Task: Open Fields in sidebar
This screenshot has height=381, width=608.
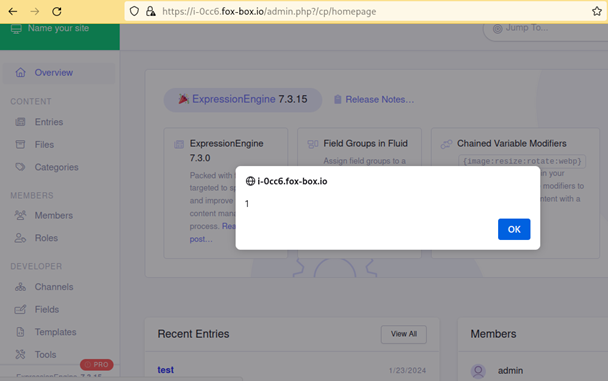Action: pyautogui.click(x=47, y=309)
